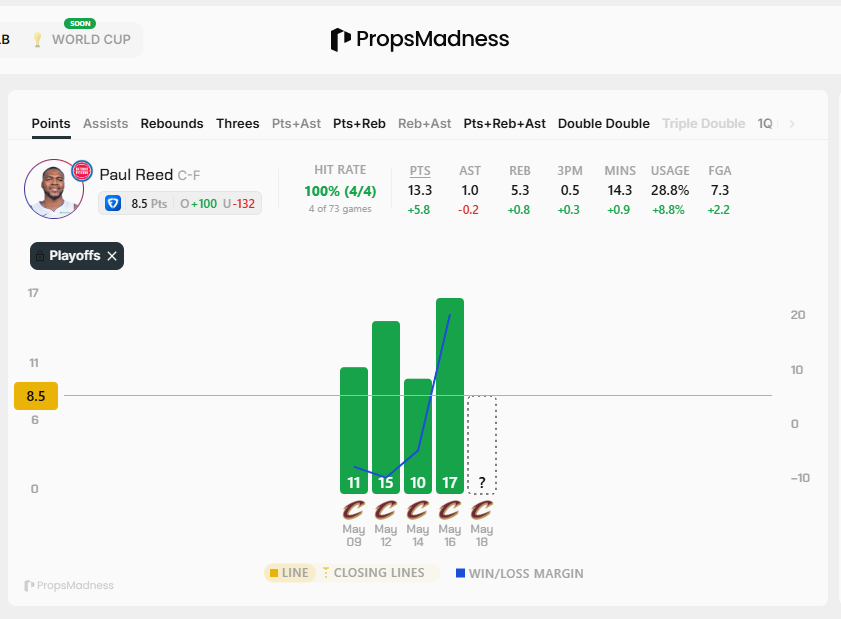
Task: Click the 28.8% usage value
Action: point(670,190)
